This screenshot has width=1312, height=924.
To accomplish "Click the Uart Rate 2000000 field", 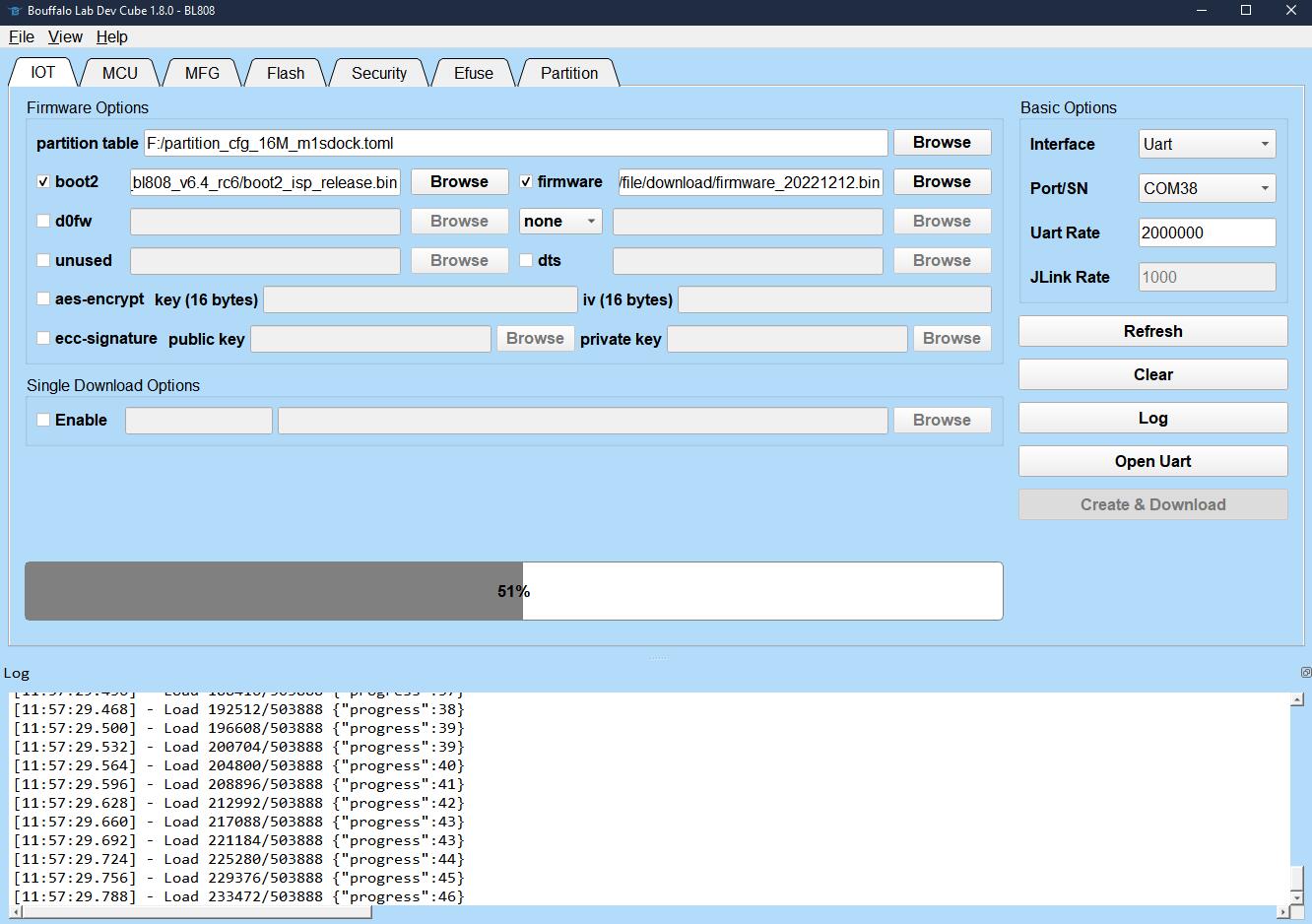I will (1207, 232).
